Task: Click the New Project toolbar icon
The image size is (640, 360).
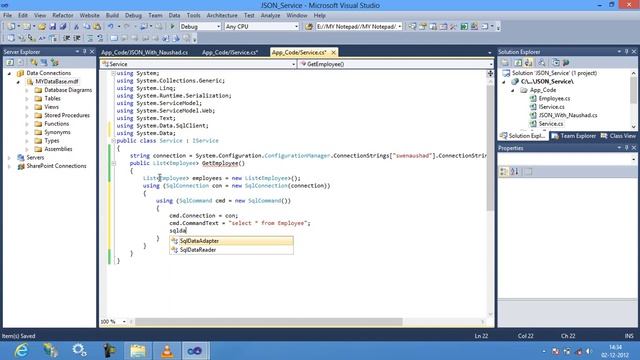Action: pyautogui.click(x=11, y=27)
